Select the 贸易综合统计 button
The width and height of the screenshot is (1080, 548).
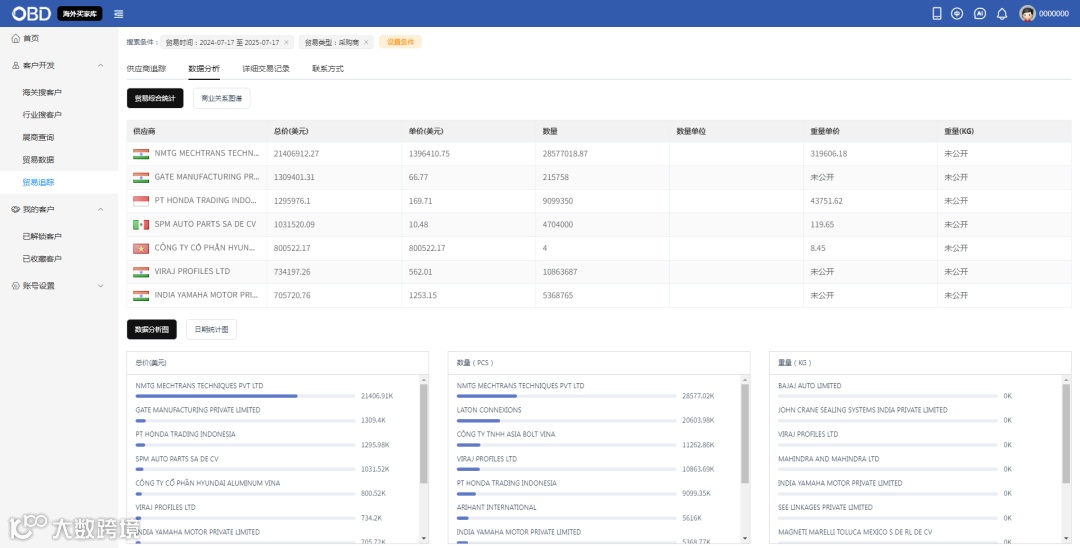[x=155, y=98]
